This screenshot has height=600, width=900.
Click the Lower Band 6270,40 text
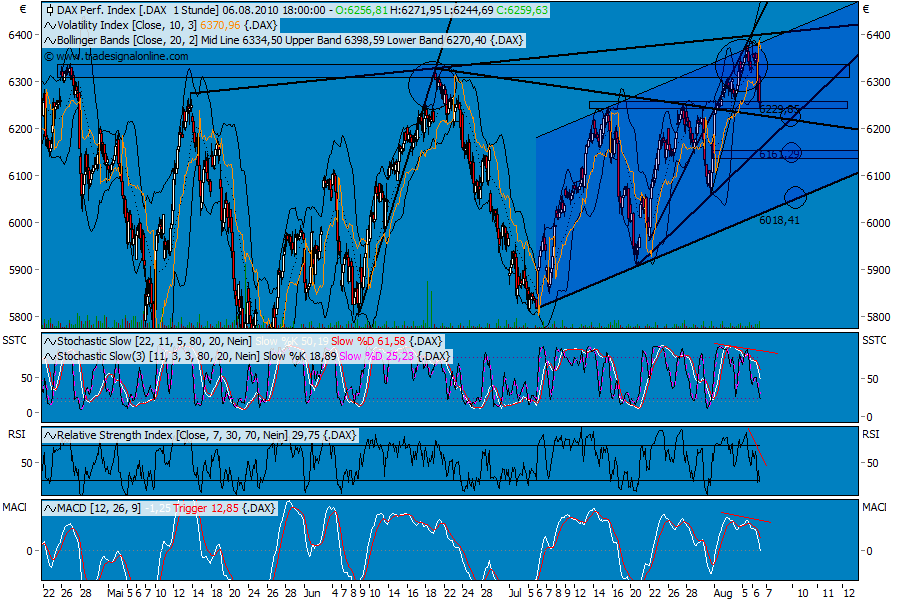[x=437, y=40]
